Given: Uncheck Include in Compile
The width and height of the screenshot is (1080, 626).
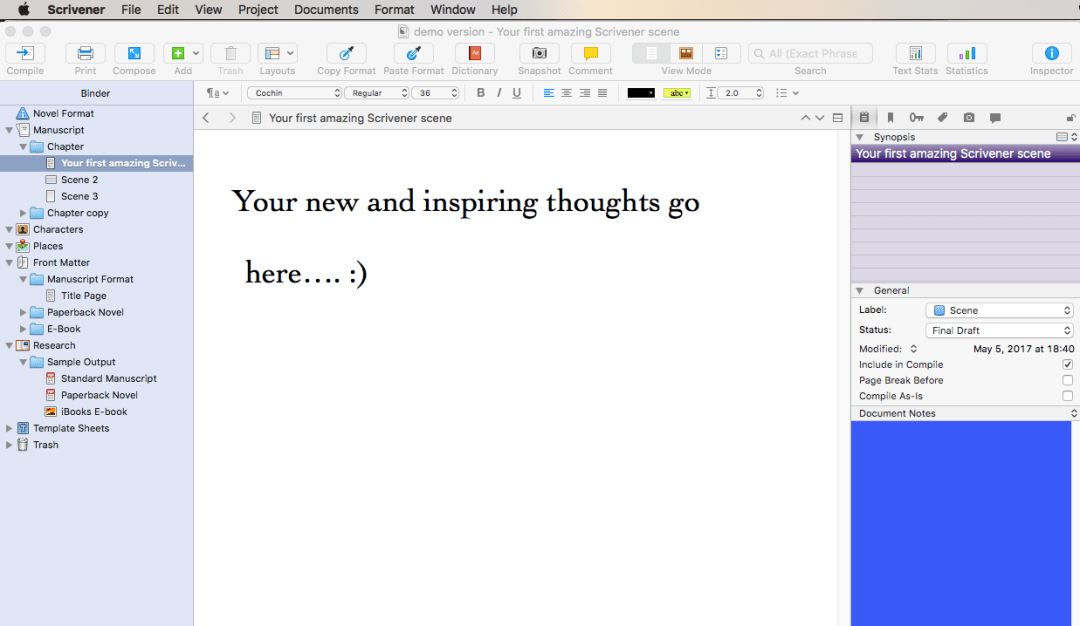Looking at the screenshot, I should tap(1068, 365).
